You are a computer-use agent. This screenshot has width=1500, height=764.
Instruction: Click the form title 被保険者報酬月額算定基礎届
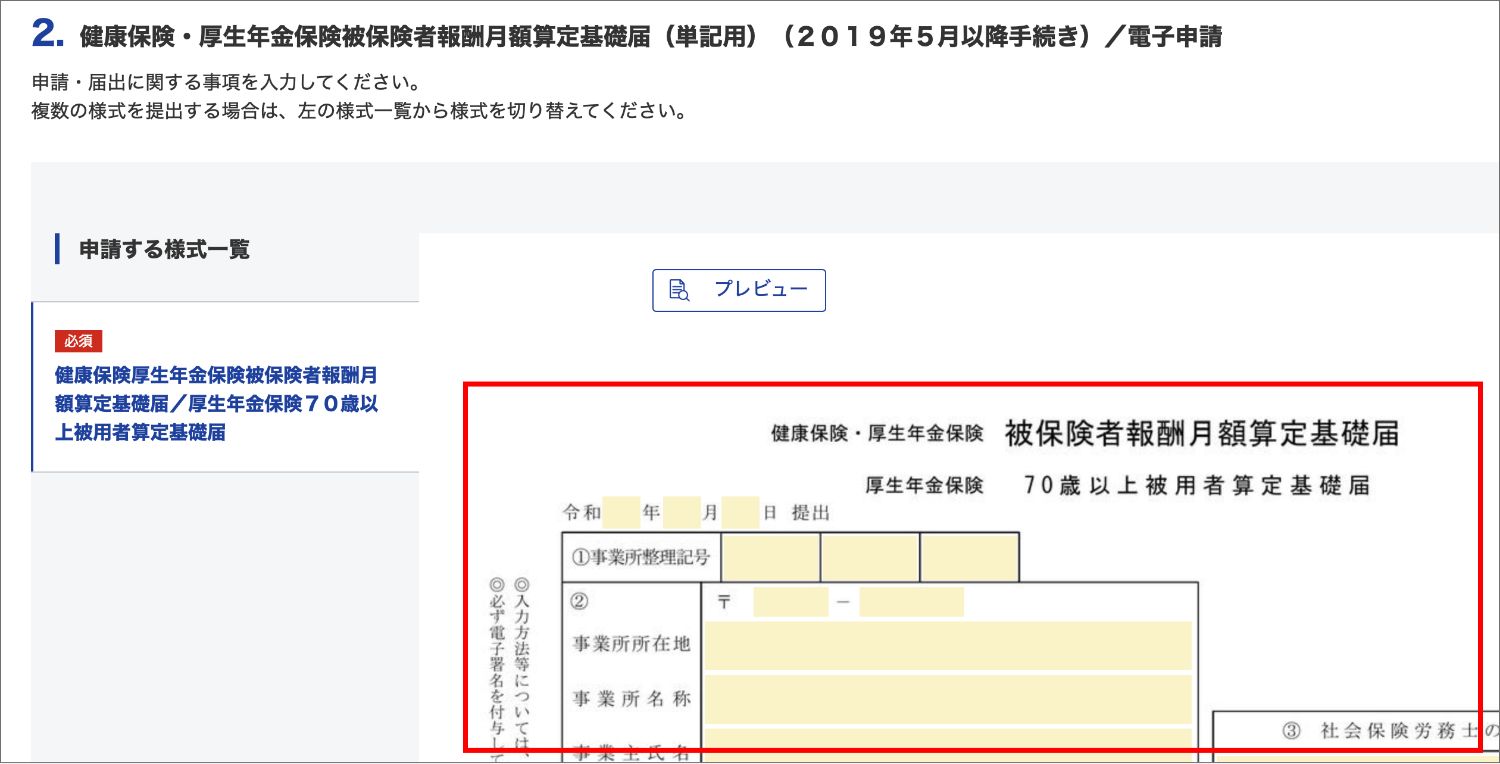click(x=1202, y=433)
